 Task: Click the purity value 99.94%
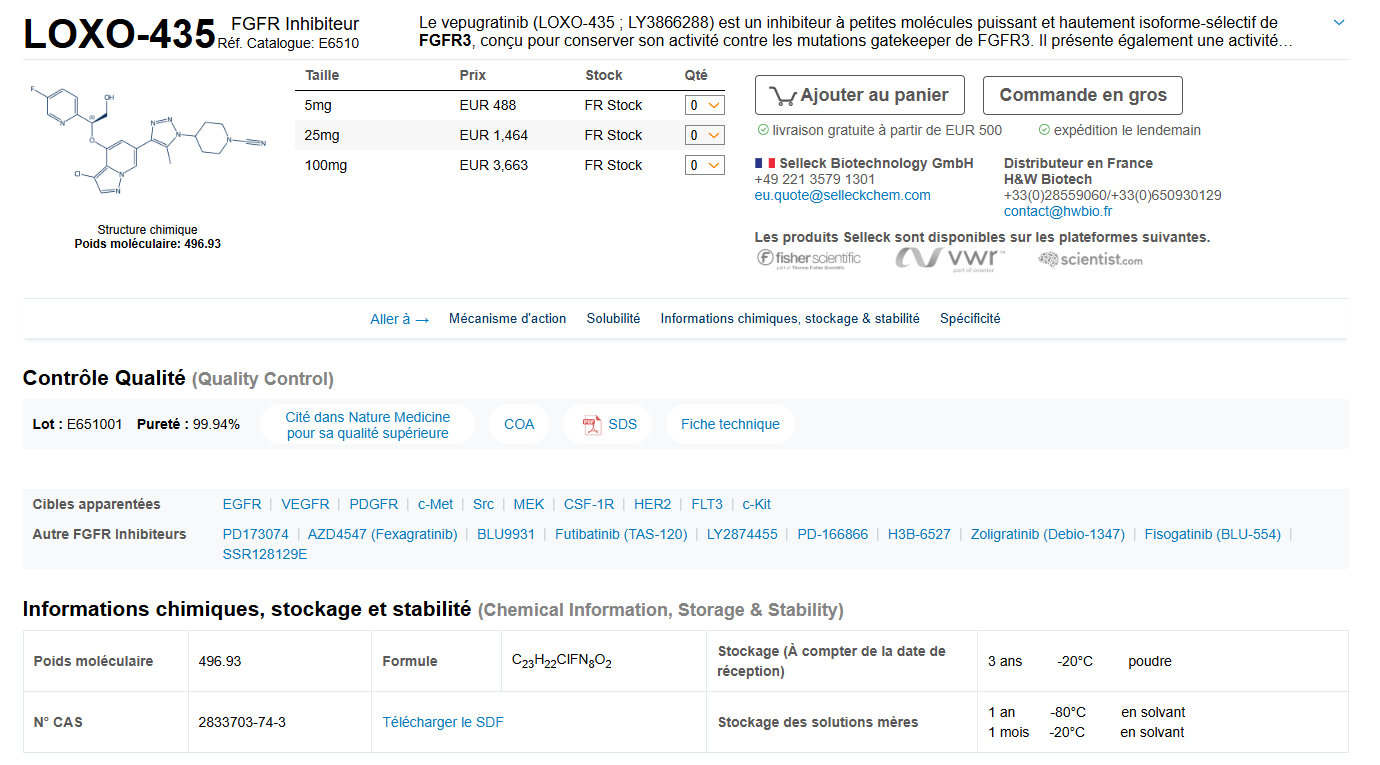(217, 425)
